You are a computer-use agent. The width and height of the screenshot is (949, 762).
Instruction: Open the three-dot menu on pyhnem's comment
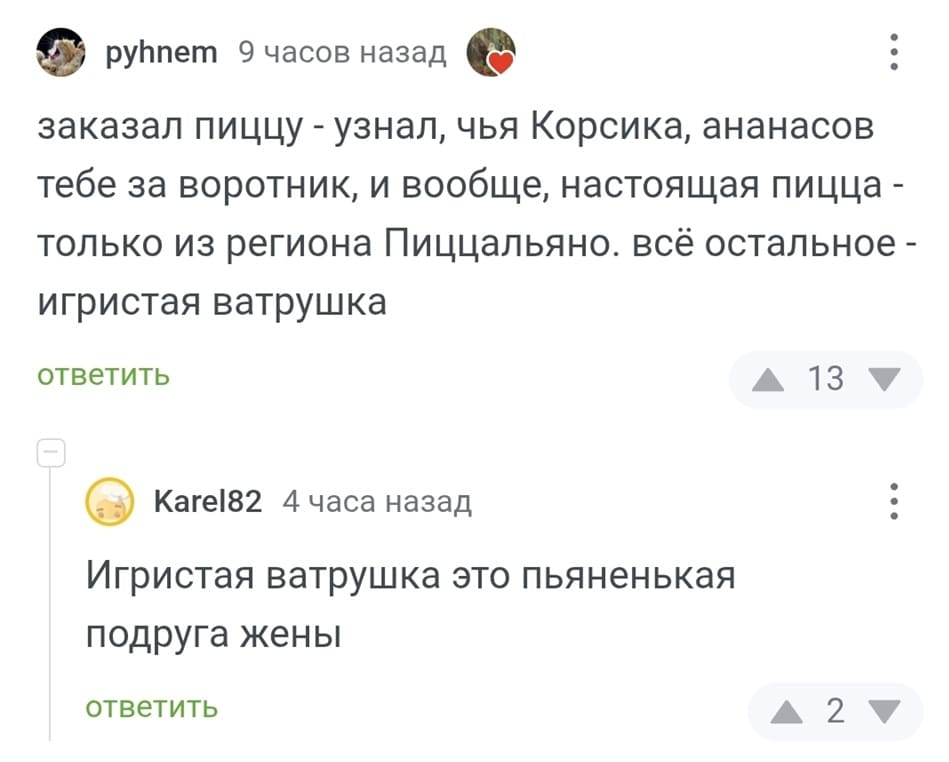[893, 52]
